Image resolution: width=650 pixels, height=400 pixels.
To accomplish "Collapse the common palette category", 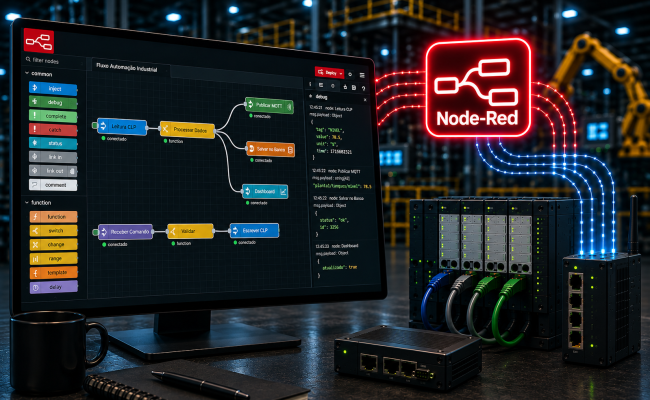I will [27, 73].
